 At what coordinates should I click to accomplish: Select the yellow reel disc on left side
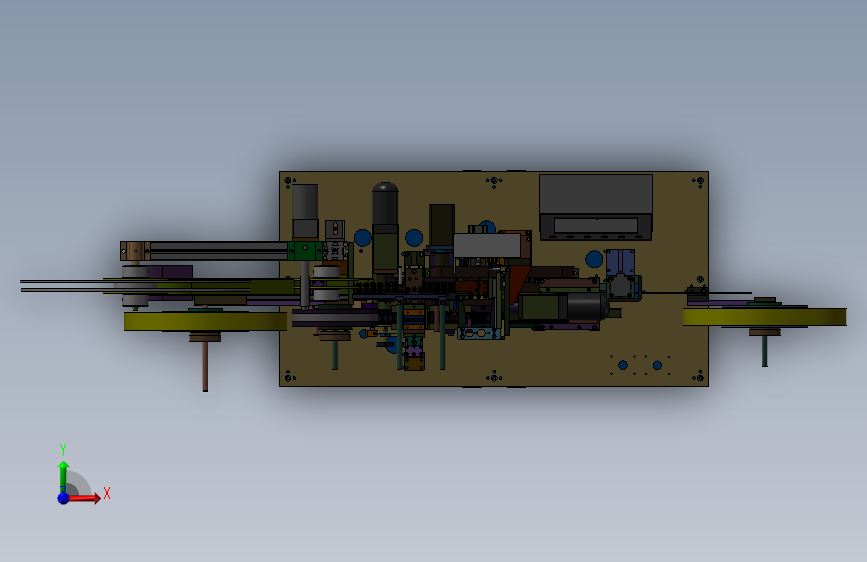(205, 321)
